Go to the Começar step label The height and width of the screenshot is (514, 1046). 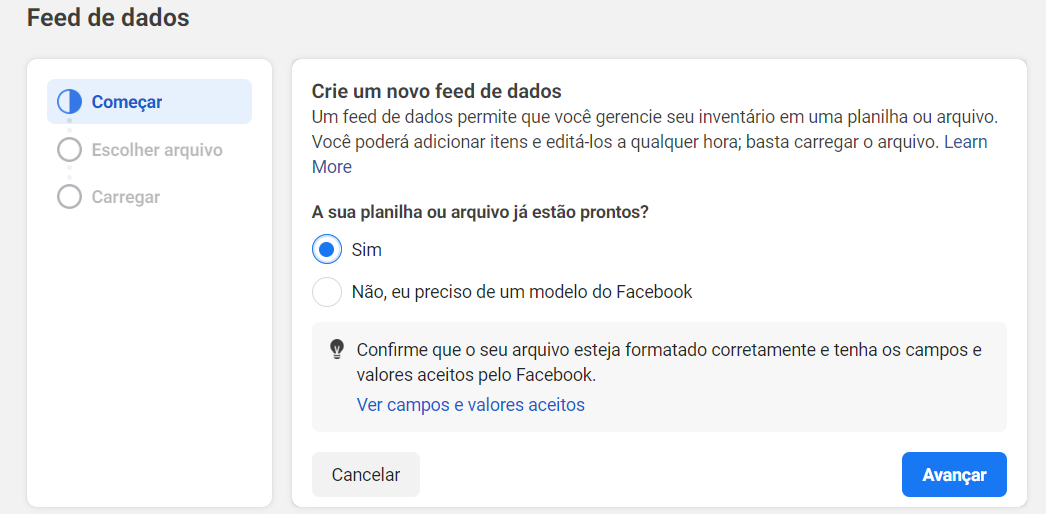pos(127,101)
